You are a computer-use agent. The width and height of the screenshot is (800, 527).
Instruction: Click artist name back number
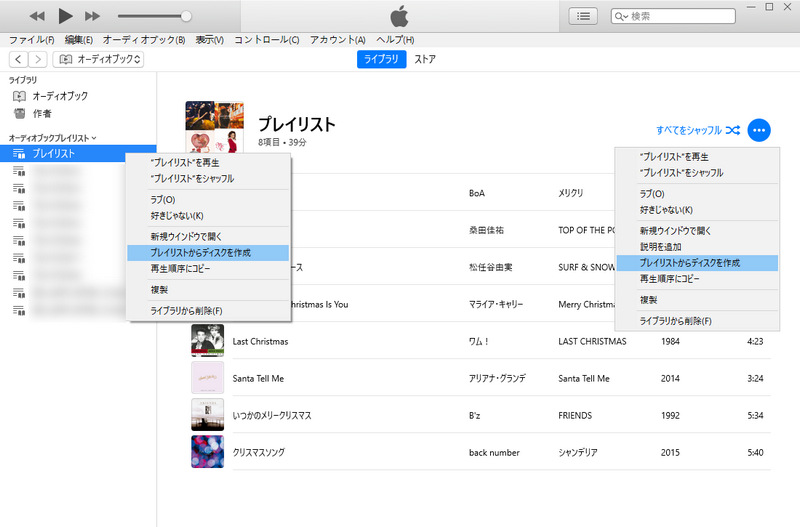(x=494, y=453)
